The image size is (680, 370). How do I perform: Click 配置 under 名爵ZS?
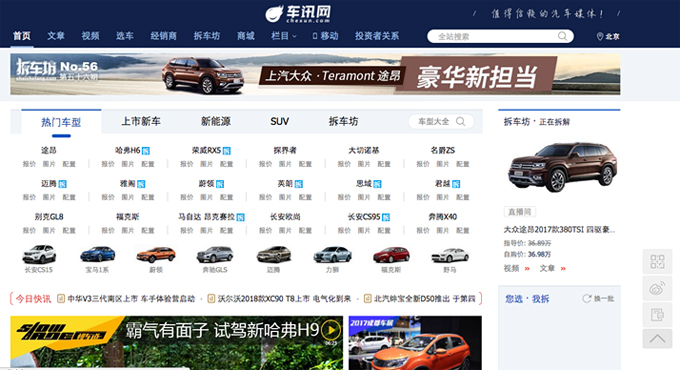click(x=462, y=164)
